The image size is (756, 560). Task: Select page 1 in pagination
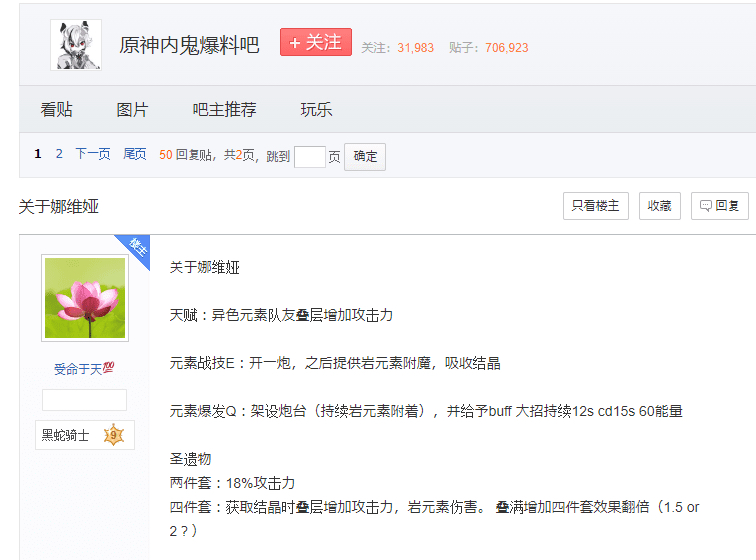pyautogui.click(x=38, y=154)
